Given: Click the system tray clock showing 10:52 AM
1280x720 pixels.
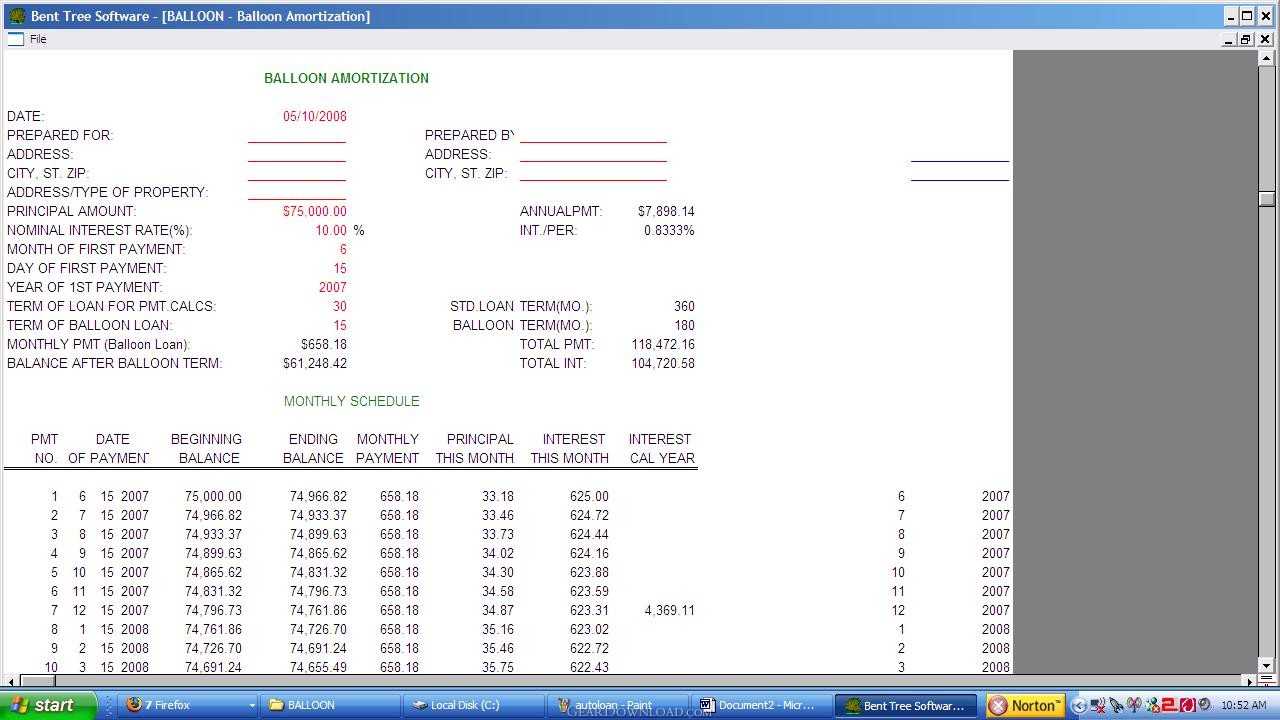Looking at the screenshot, I should click(x=1243, y=705).
